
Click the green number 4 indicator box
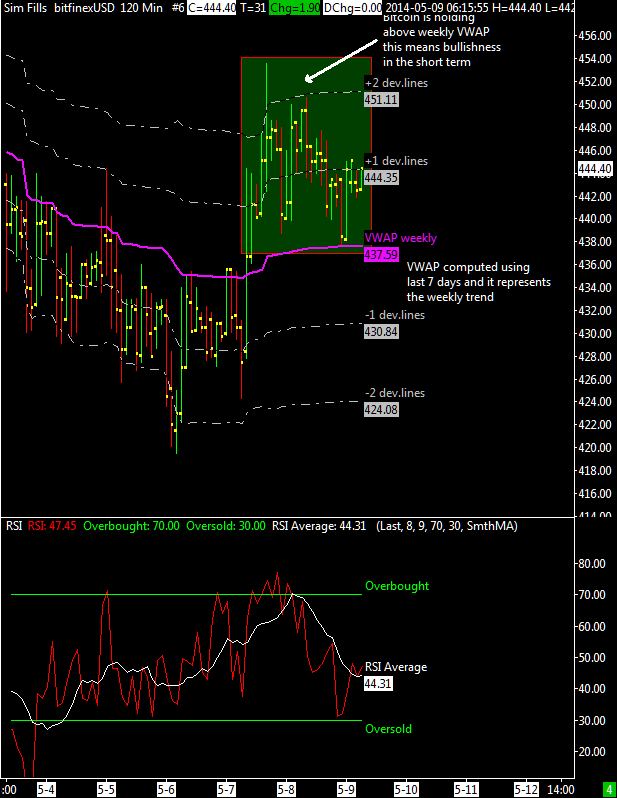(609, 788)
